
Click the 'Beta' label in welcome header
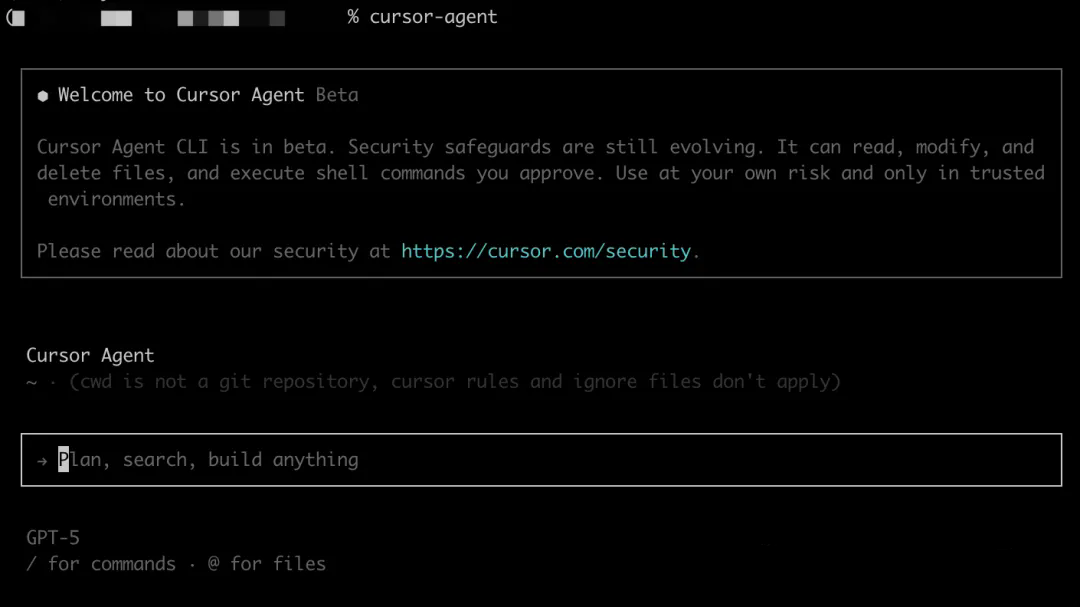pos(337,95)
